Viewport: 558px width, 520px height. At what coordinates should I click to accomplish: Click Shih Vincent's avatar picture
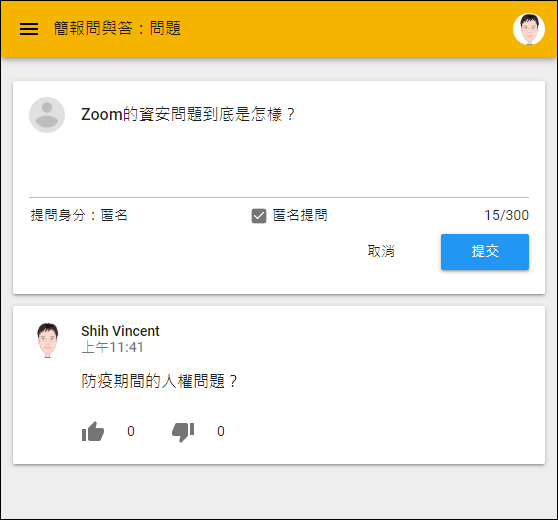(48, 340)
